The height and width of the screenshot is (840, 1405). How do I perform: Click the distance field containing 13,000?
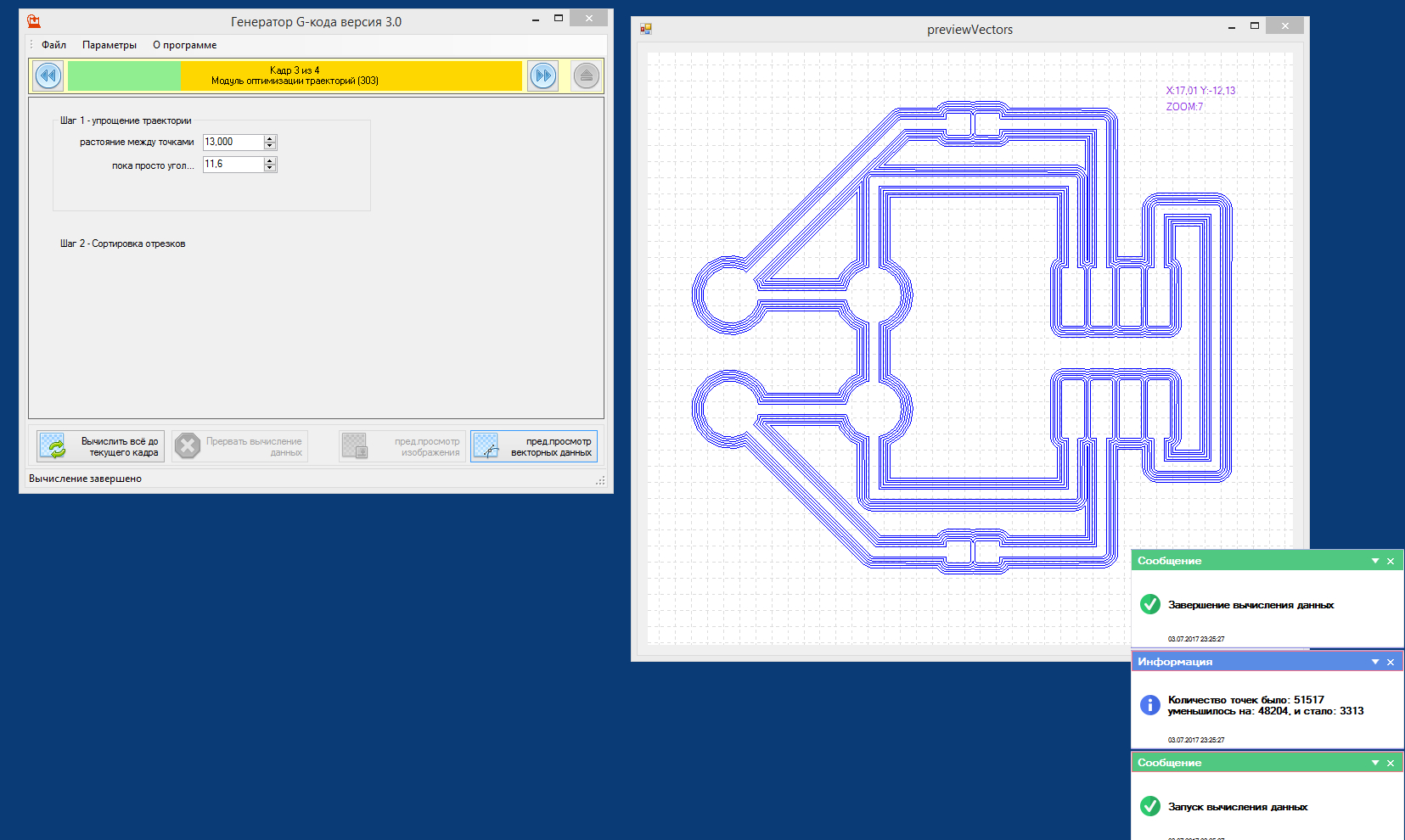click(x=233, y=142)
